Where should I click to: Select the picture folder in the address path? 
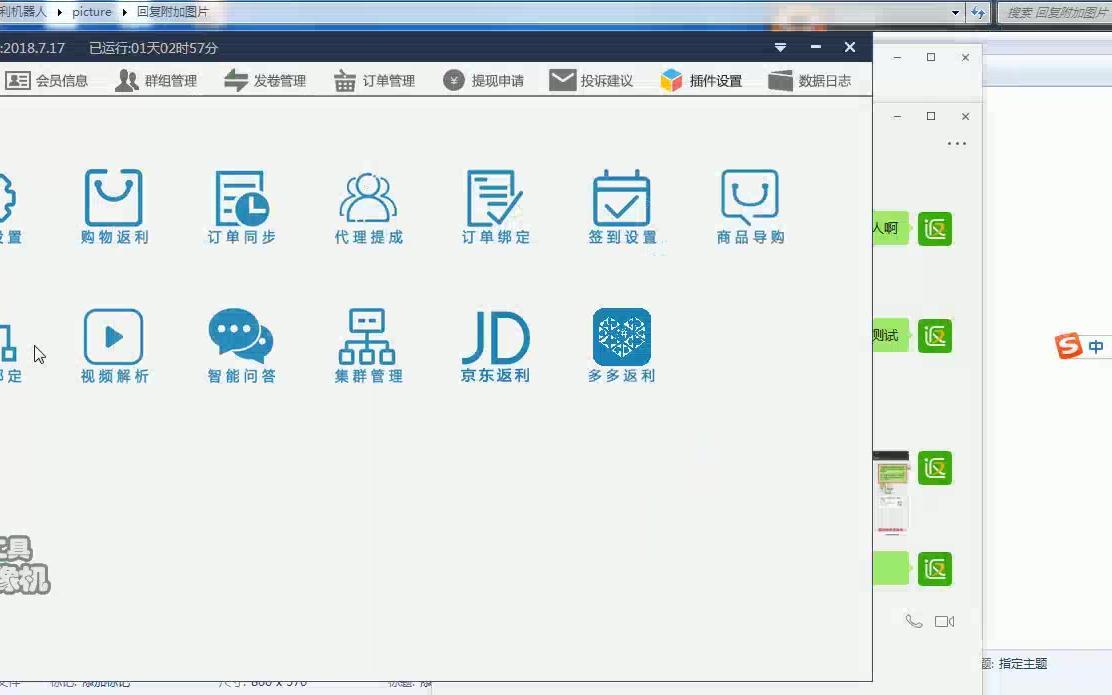point(91,12)
